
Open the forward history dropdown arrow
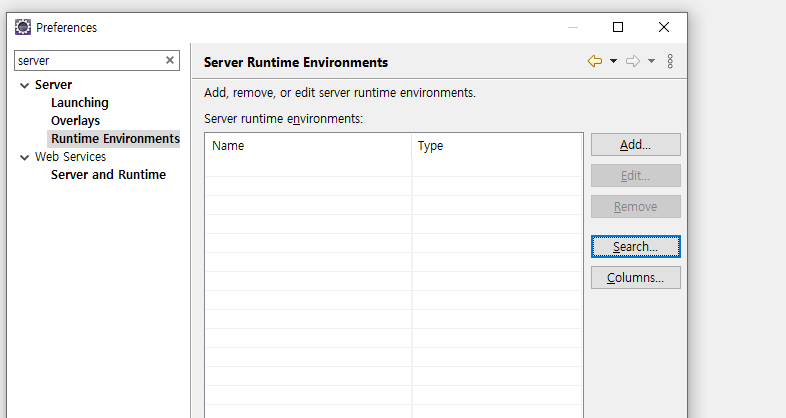click(x=651, y=61)
